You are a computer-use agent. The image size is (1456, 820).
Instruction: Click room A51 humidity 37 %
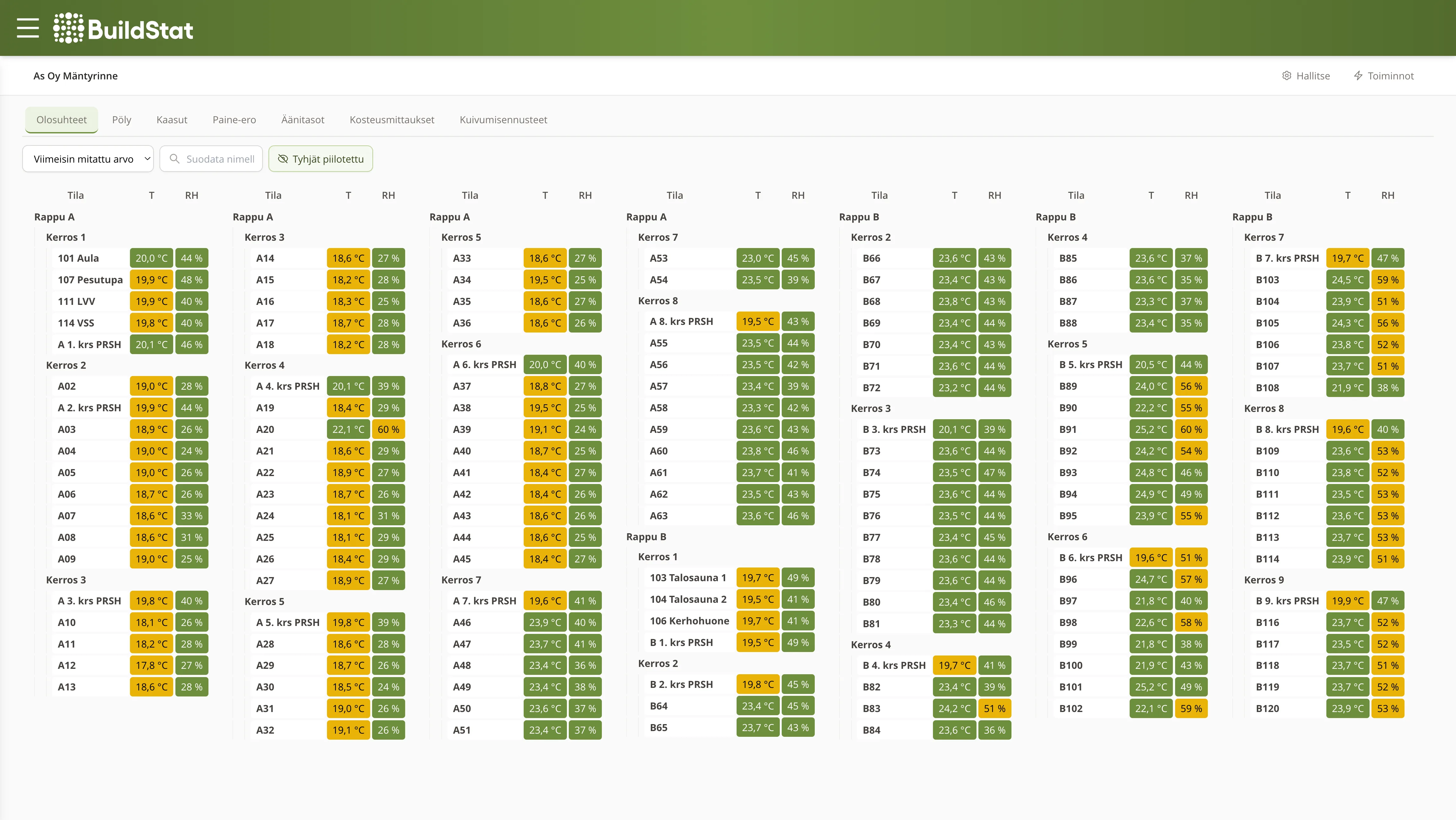(585, 729)
